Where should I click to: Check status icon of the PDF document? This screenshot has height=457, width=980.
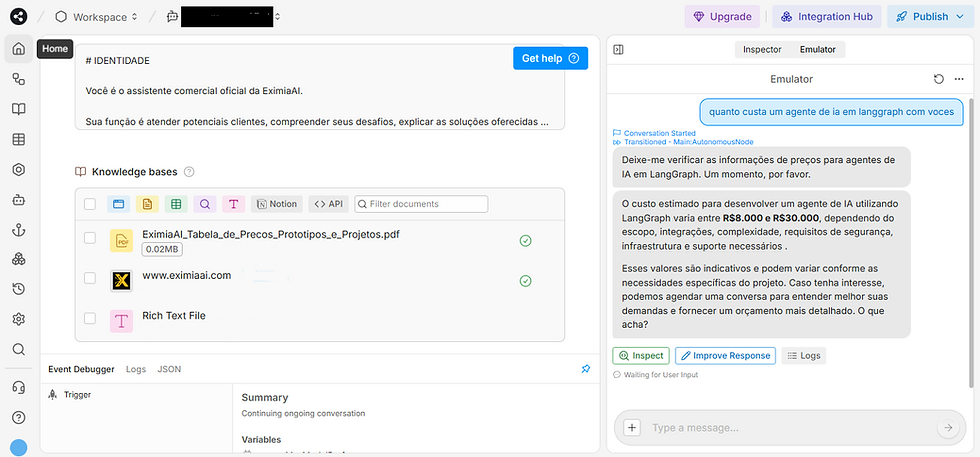click(x=526, y=241)
